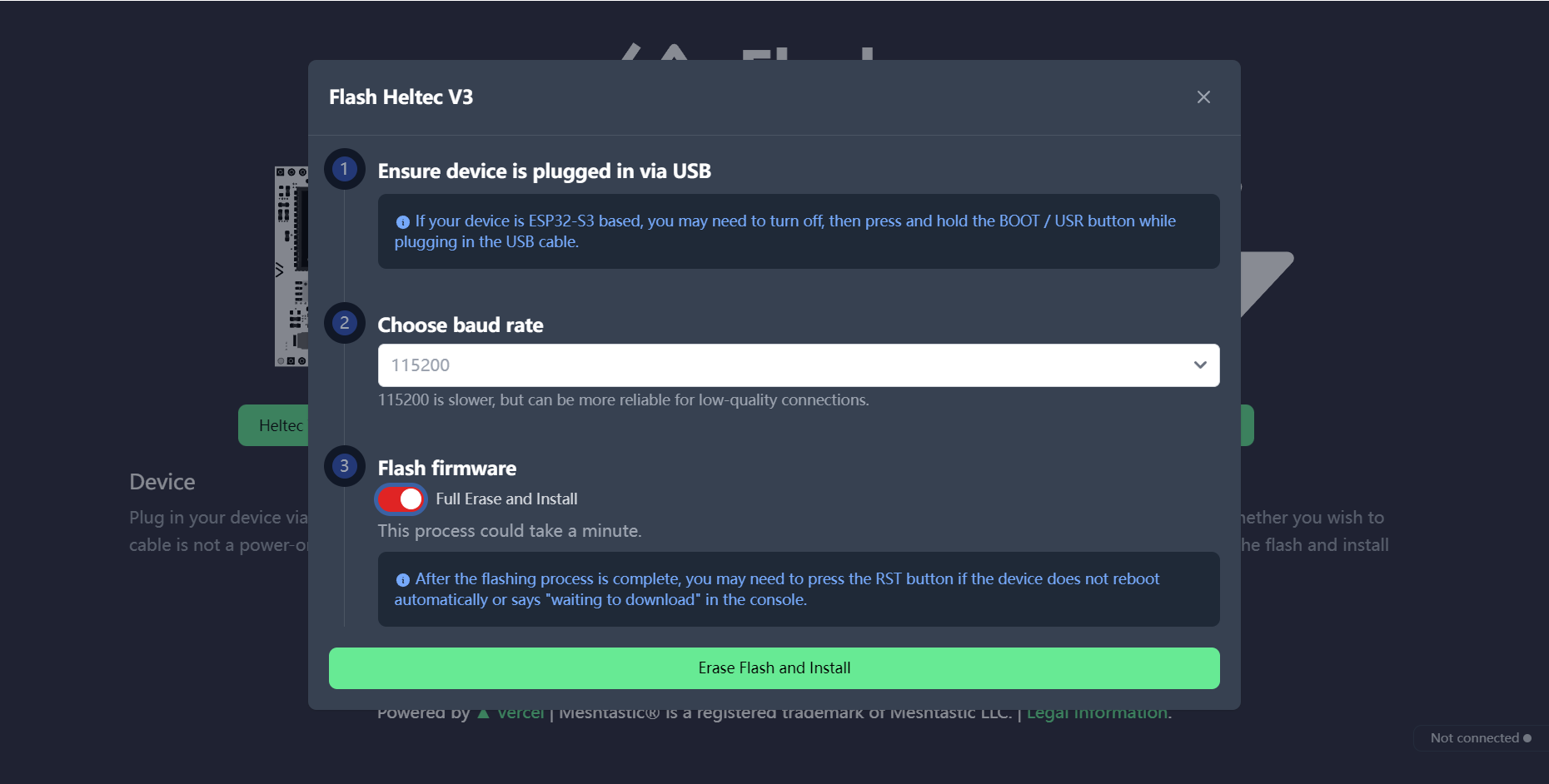The width and height of the screenshot is (1549, 784).
Task: Click the Choose baud rate heading
Action: pyautogui.click(x=461, y=325)
